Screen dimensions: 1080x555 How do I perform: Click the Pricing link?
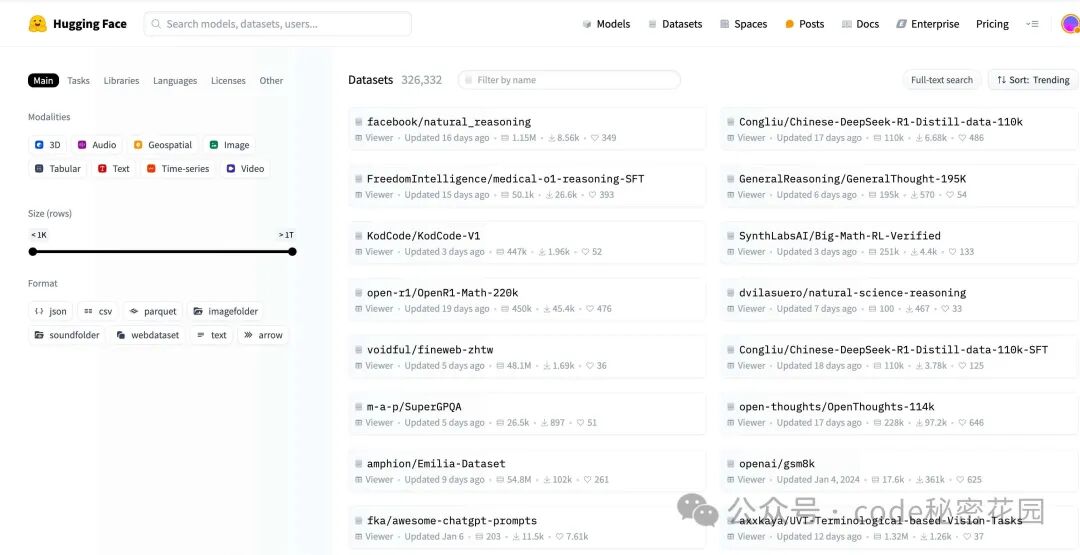click(x=992, y=24)
